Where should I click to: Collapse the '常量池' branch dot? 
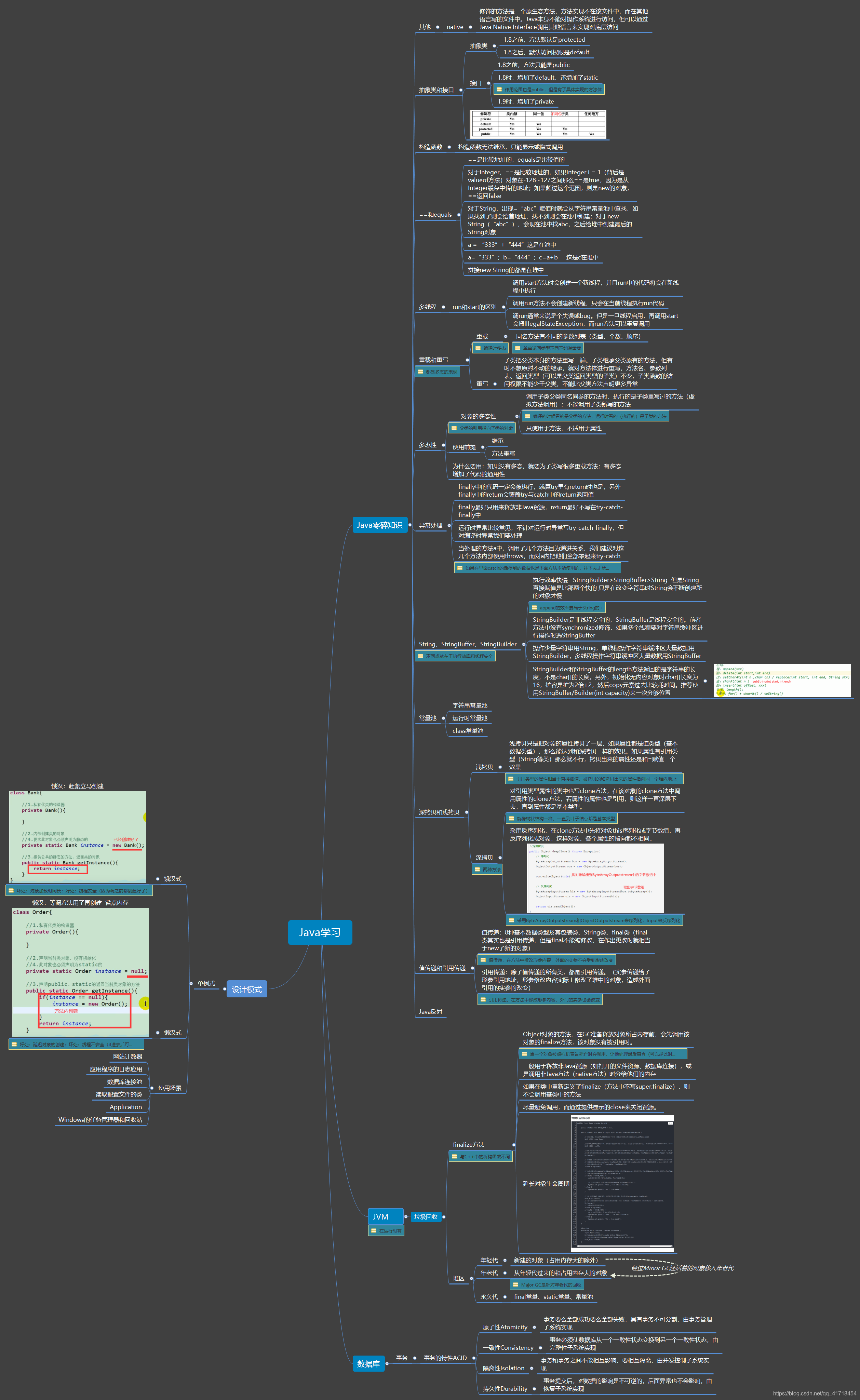tap(443, 718)
